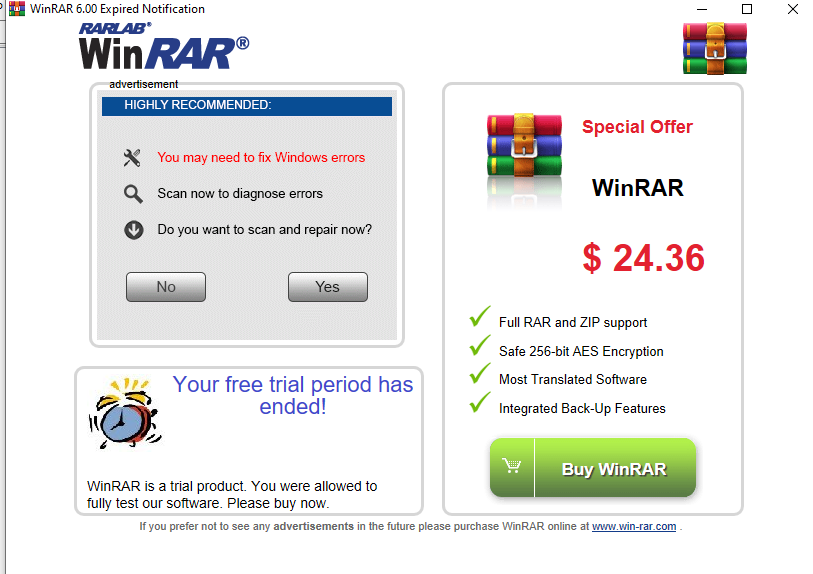The image size is (813, 574).
Task: Click 'Scan now to diagnose errors' text
Action: 240,193
